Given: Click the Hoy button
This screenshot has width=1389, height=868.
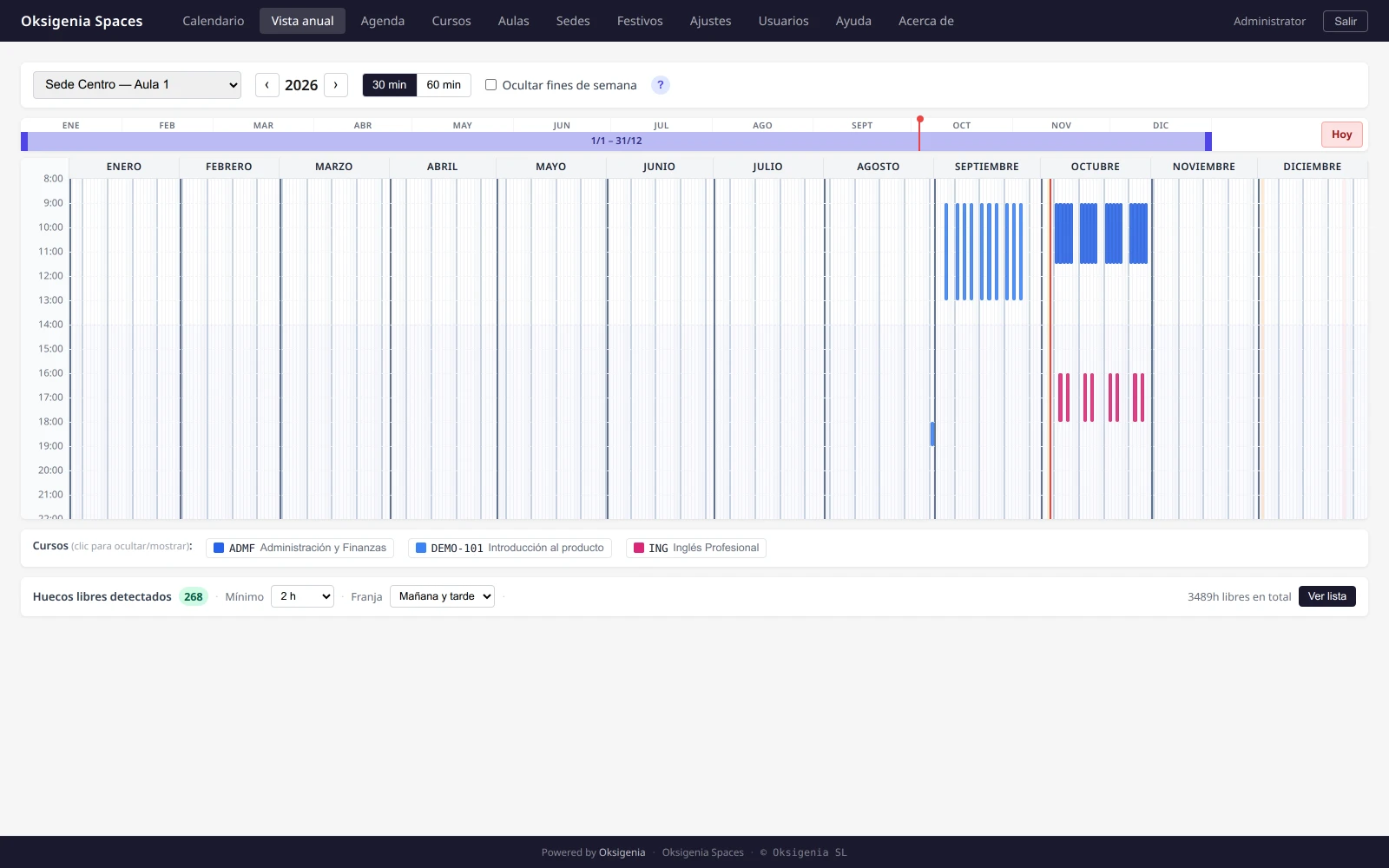Looking at the screenshot, I should pos(1342,135).
